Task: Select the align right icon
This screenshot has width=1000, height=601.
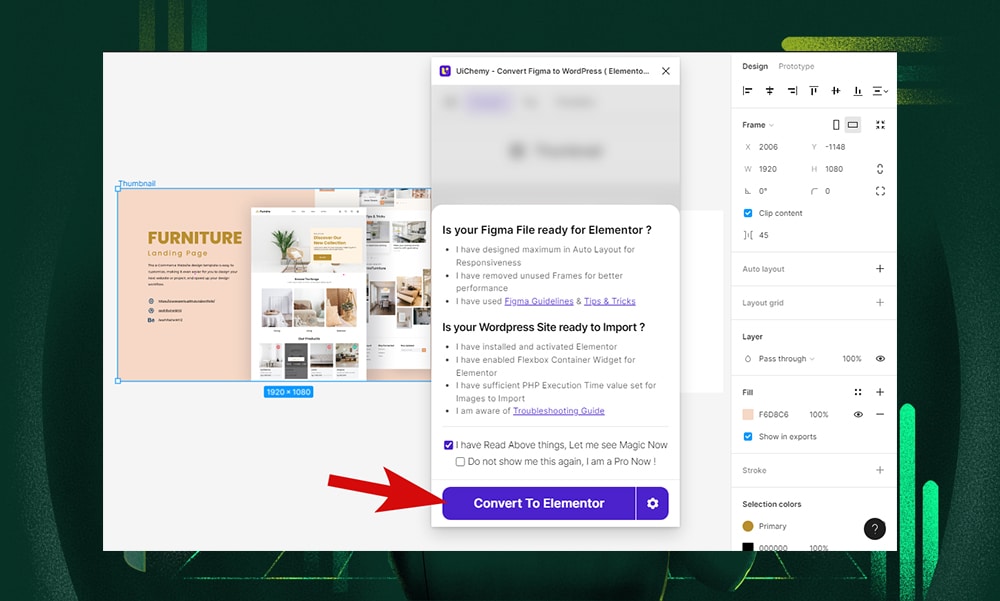Action: point(792,90)
